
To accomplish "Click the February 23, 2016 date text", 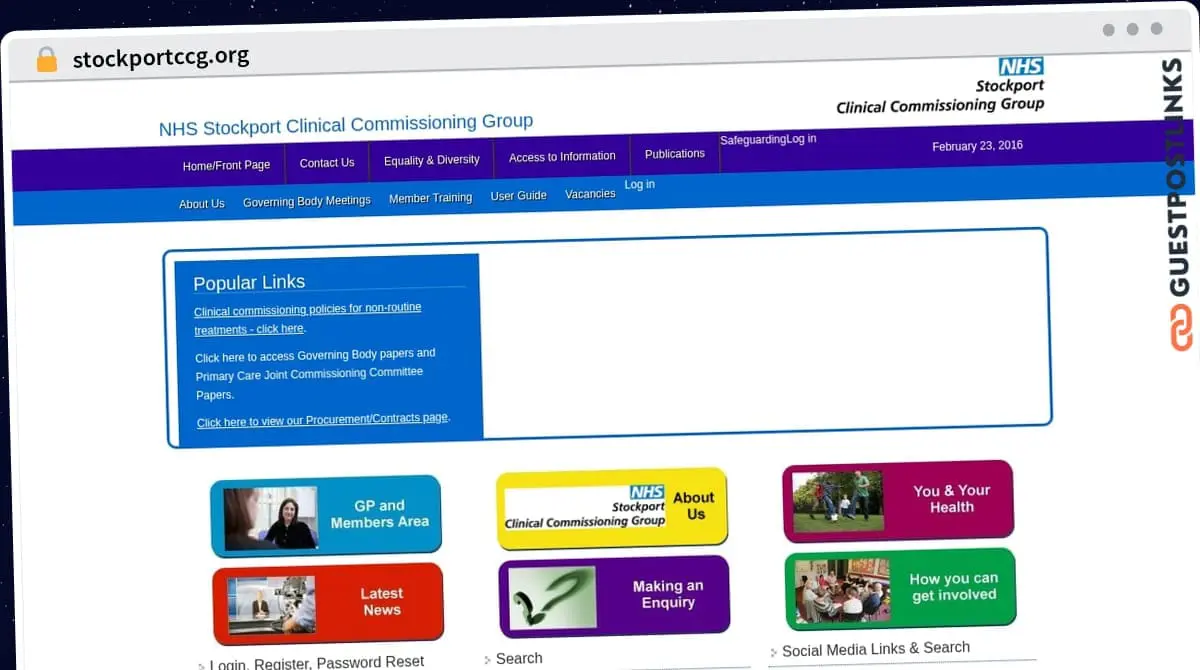I will 977,146.
